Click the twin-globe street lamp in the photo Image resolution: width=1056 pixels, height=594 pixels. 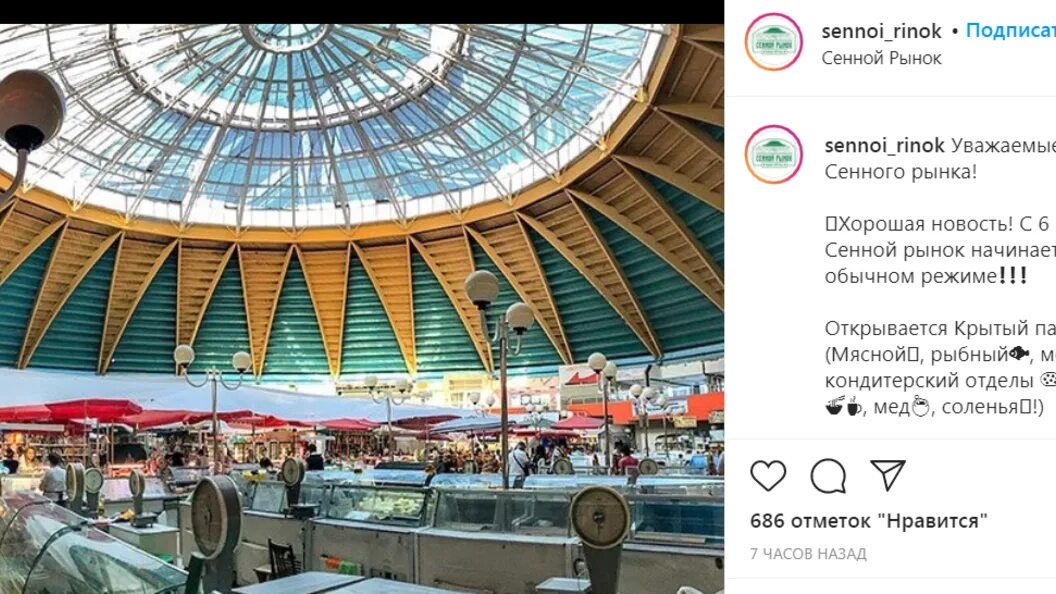tap(500, 377)
